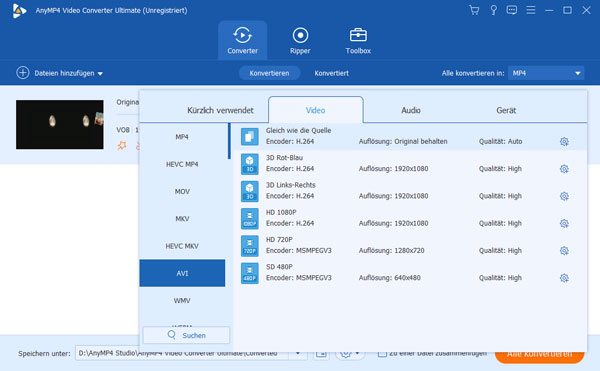Open the shopping cart icon
Image resolution: width=600 pixels, height=371 pixels.
coord(474,10)
